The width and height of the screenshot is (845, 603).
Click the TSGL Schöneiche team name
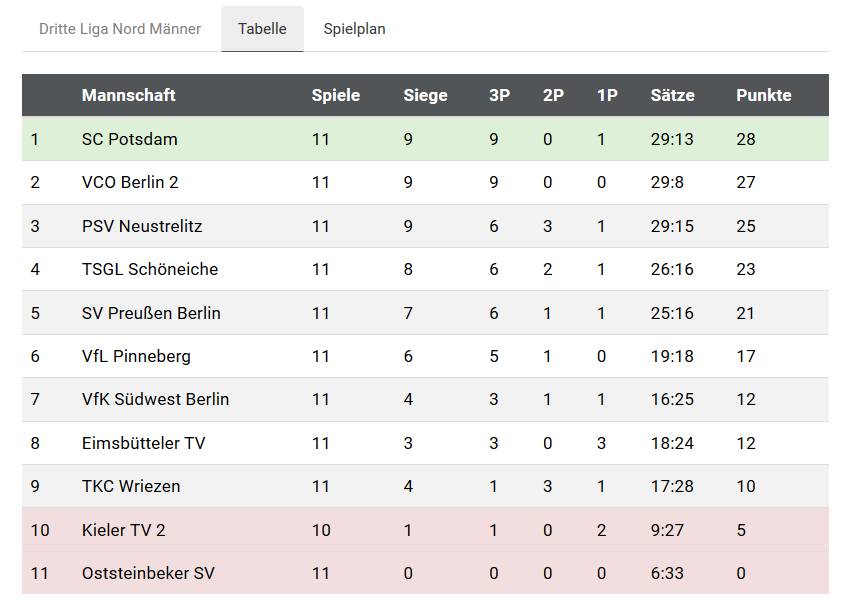point(150,269)
